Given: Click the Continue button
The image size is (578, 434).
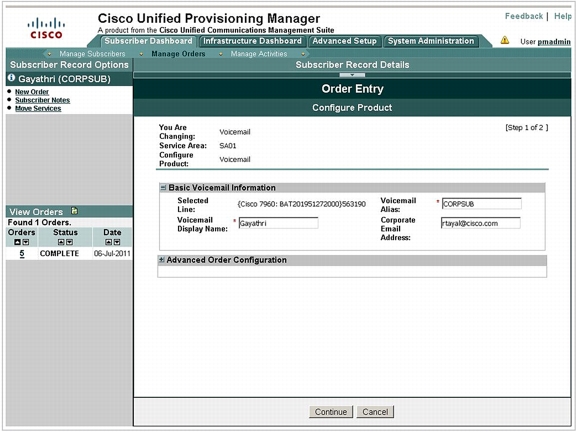Looking at the screenshot, I should coord(331,412).
